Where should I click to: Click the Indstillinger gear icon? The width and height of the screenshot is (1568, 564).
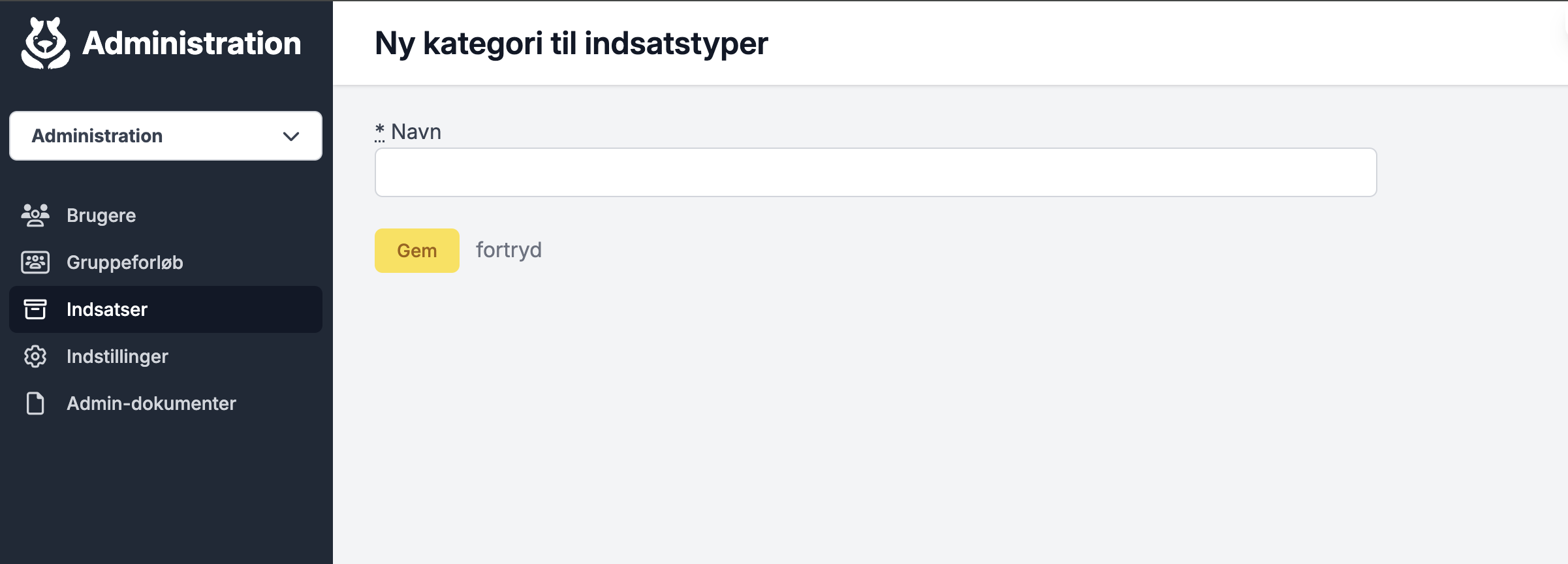click(35, 356)
